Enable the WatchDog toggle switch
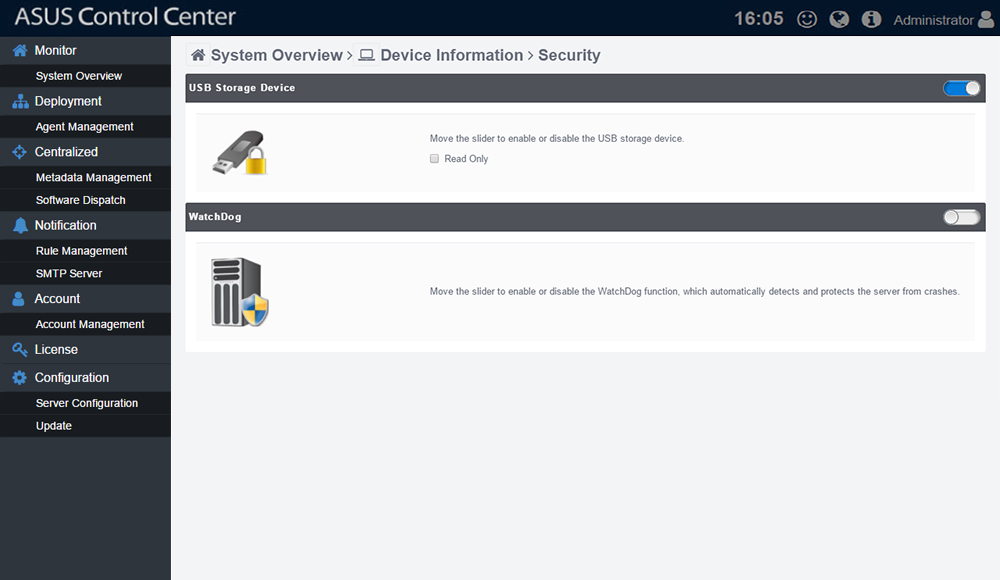 point(961,217)
